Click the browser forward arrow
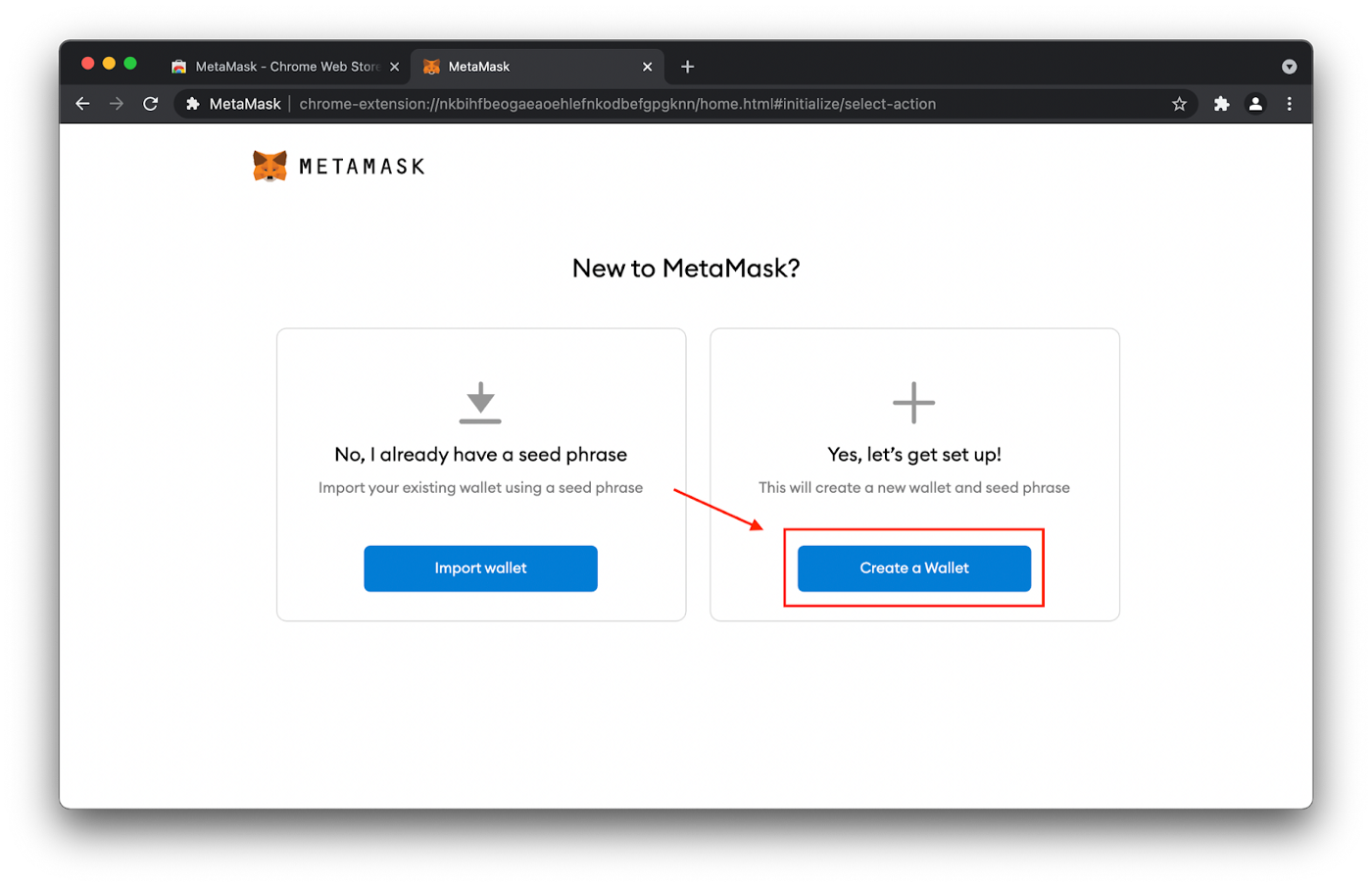This screenshot has width=1372, height=887. pos(117,104)
